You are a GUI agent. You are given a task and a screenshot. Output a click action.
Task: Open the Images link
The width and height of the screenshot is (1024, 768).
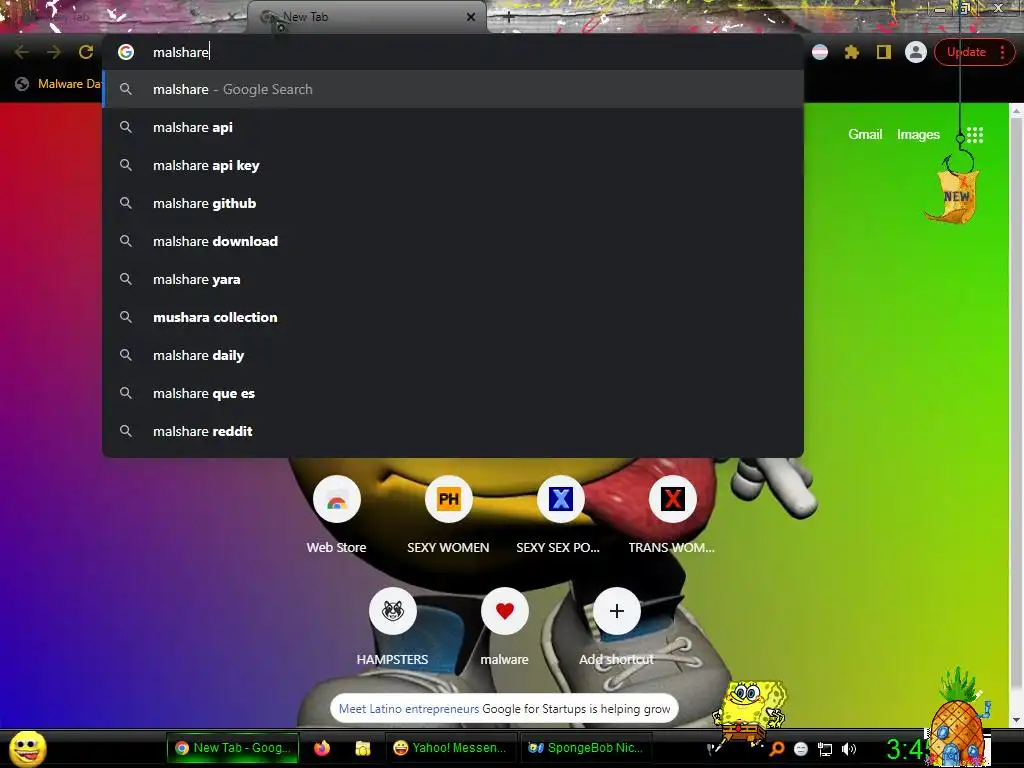tap(918, 134)
